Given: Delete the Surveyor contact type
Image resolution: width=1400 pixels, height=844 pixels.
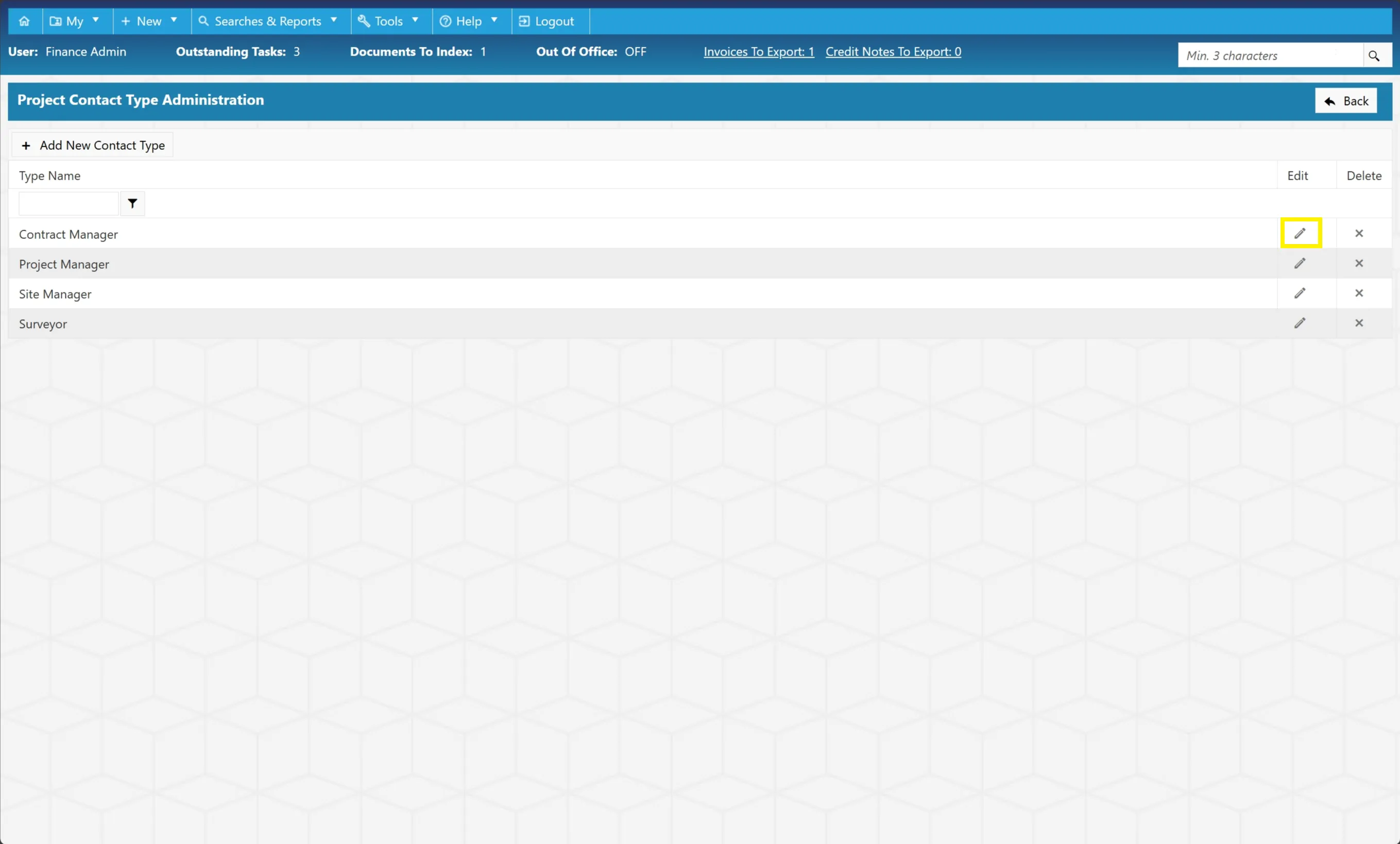Looking at the screenshot, I should coord(1359,323).
